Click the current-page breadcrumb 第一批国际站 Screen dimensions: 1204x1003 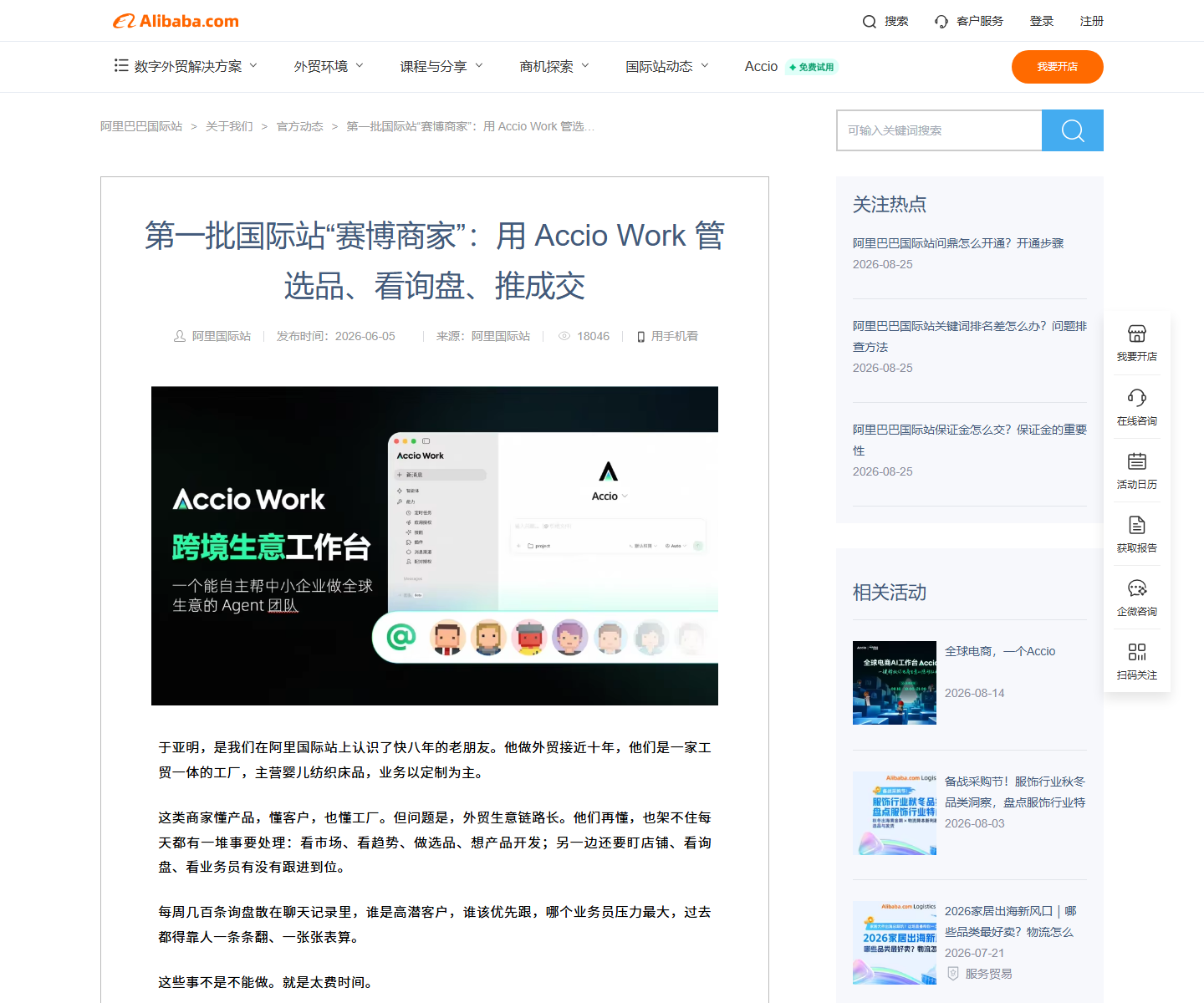[x=471, y=126]
